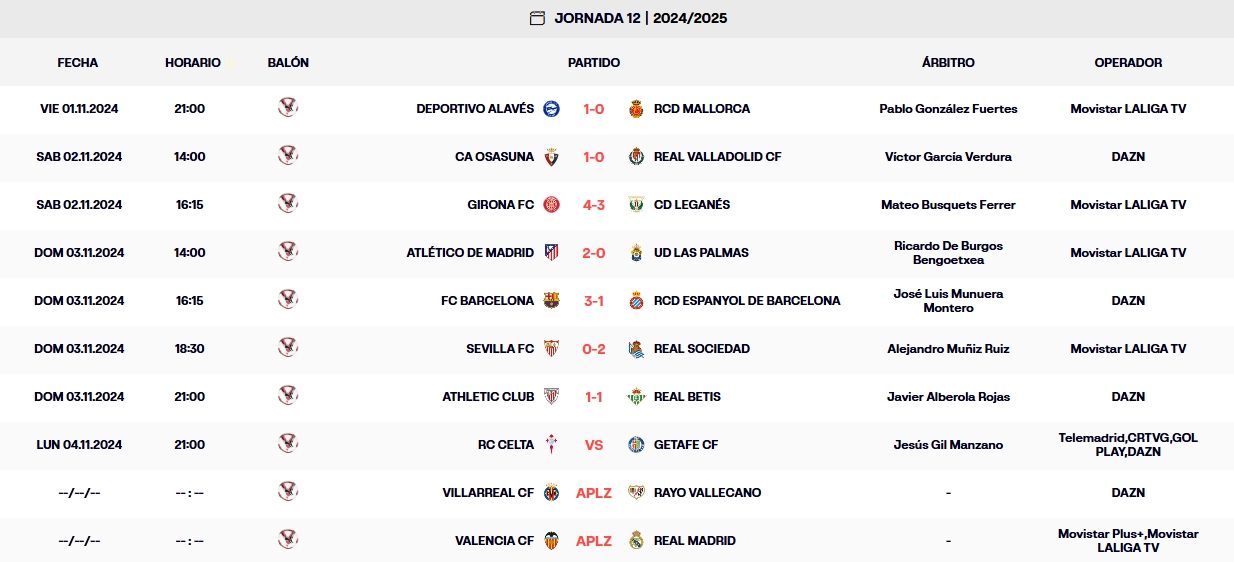
Task: Click referee Jesús Gil Manzano
Action: [948, 445]
